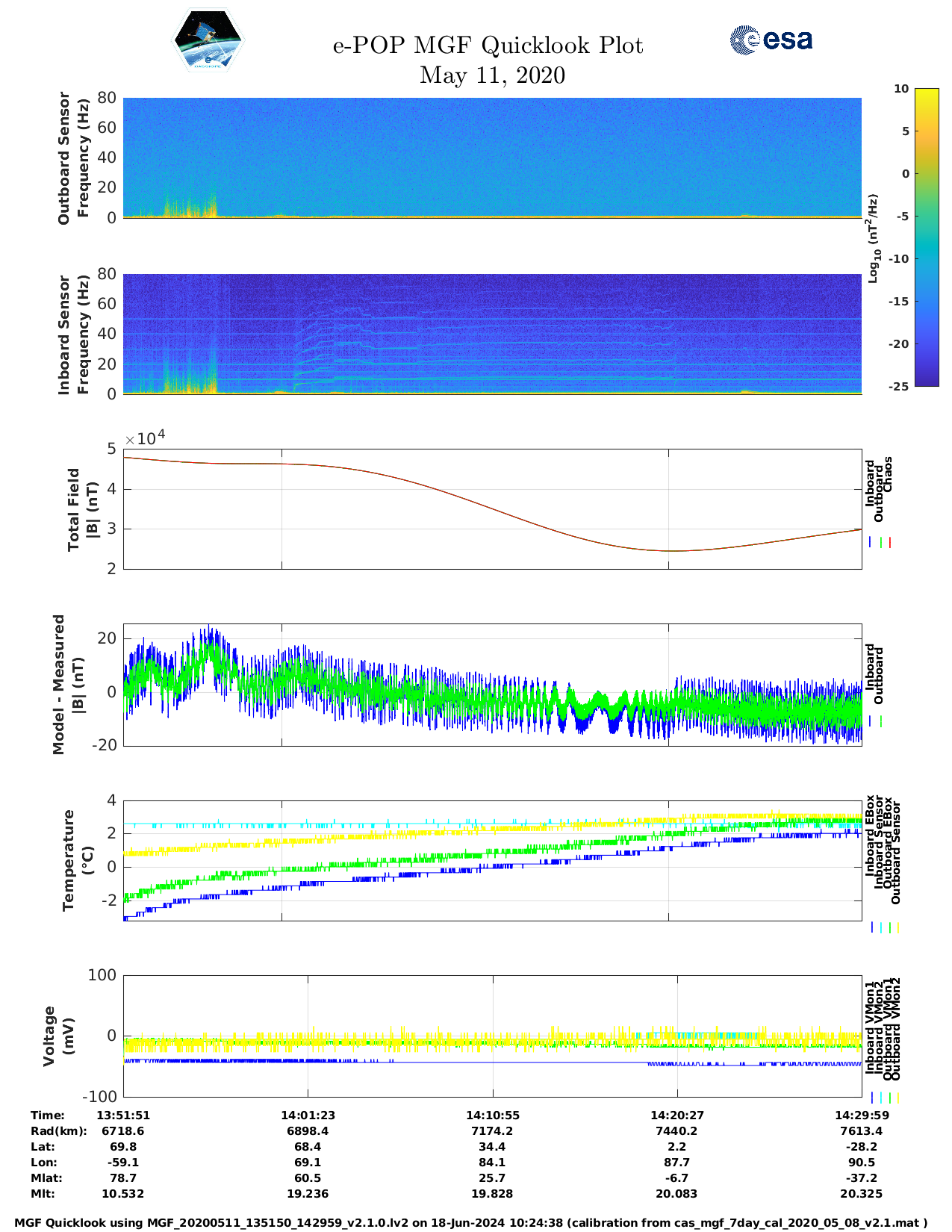Select the 14:20:27 time label
Image resolution: width=952 pixels, height=1232 pixels.
point(676,1115)
